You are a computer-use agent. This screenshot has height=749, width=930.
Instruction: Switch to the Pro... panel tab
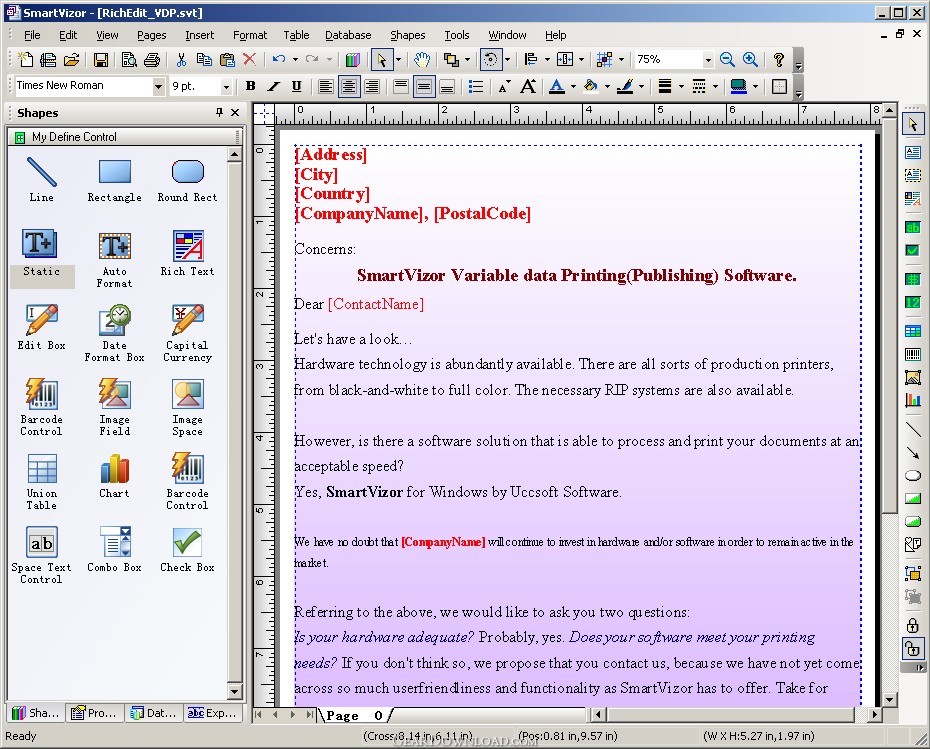click(94, 713)
